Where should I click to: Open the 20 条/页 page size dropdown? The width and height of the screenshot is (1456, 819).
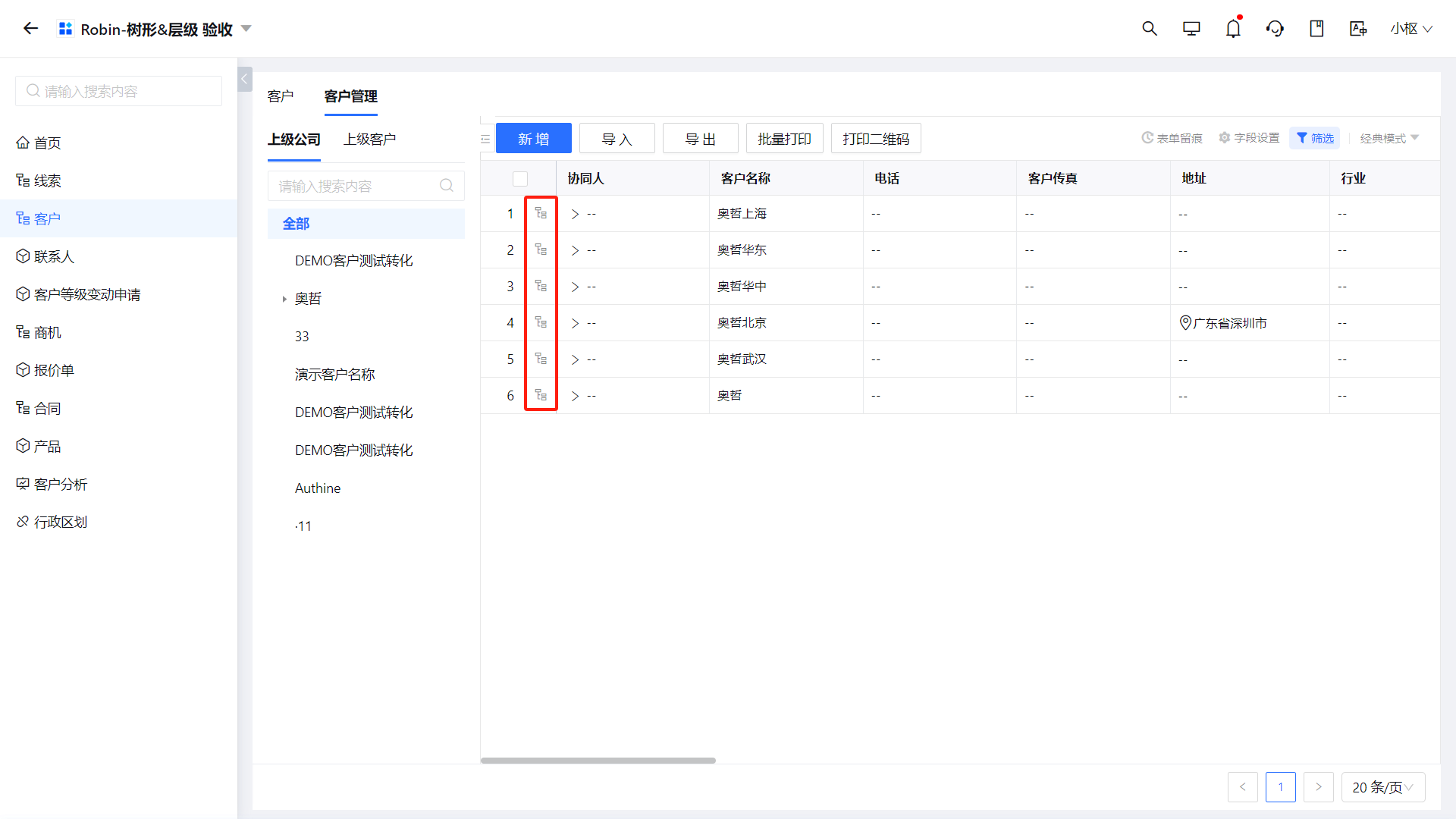point(1383,787)
